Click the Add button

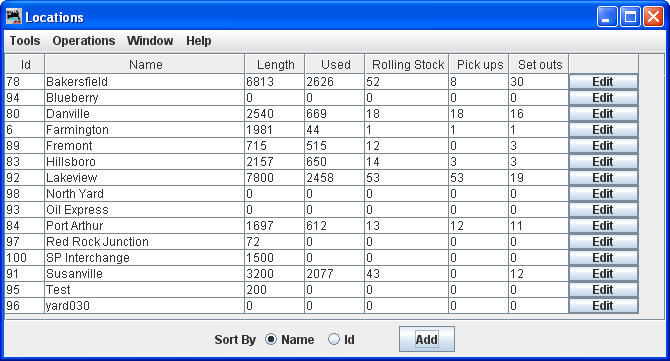point(426,339)
